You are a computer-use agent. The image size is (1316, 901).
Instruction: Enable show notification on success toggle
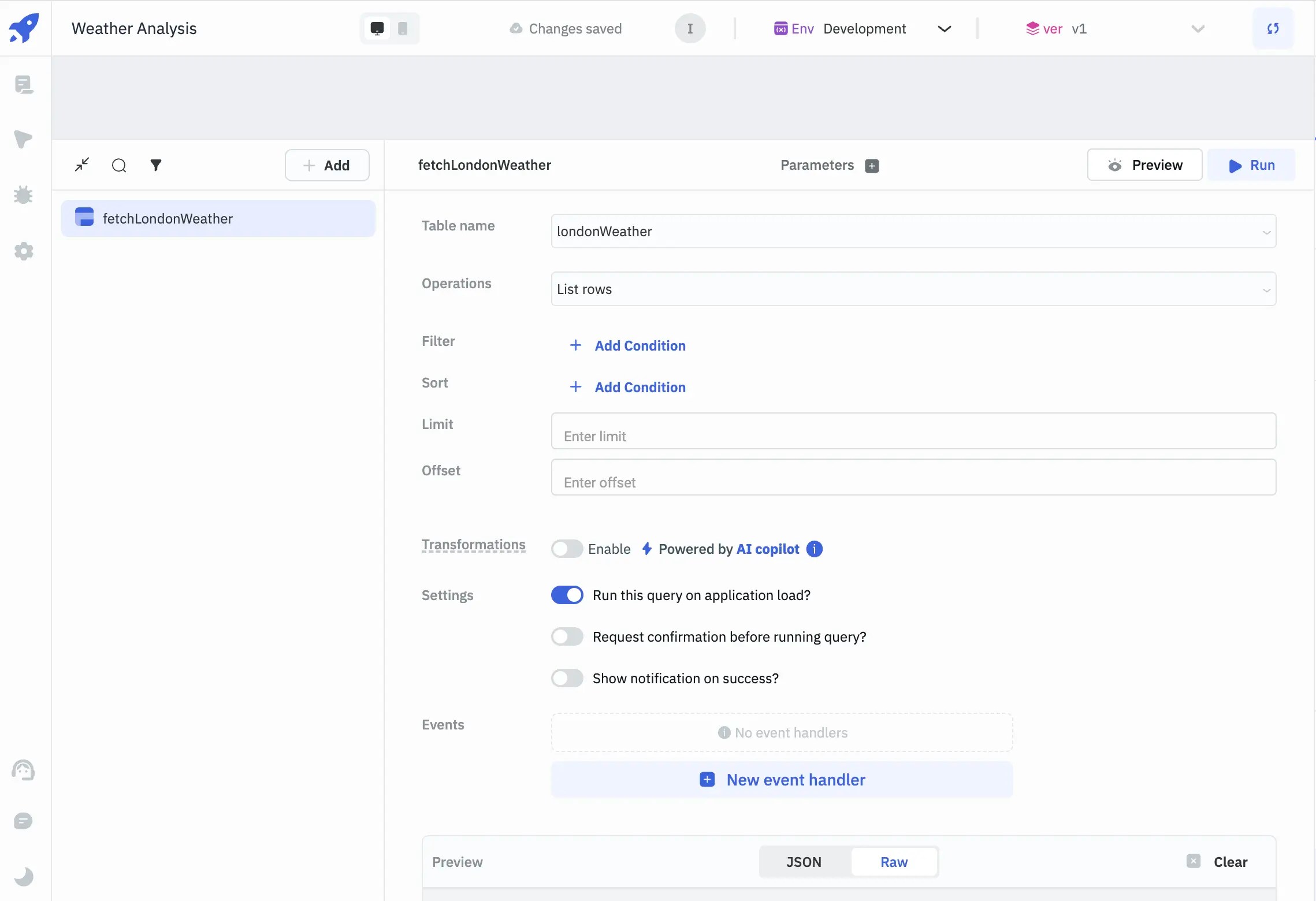[x=567, y=678]
